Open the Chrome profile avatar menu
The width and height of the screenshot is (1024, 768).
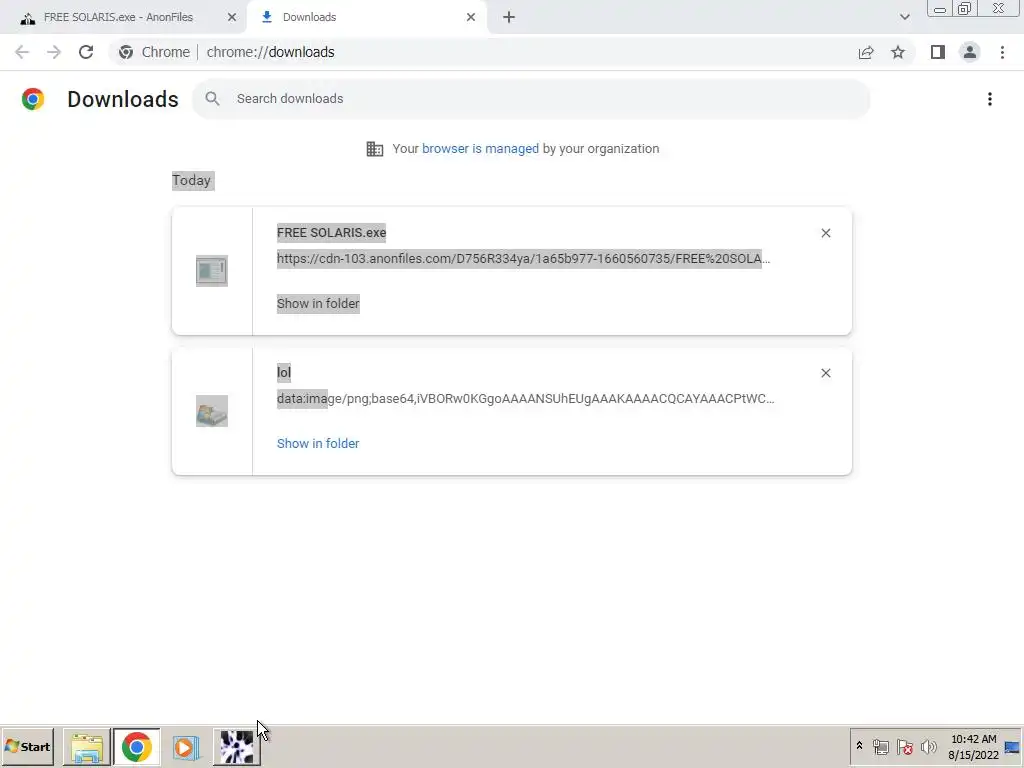click(970, 52)
